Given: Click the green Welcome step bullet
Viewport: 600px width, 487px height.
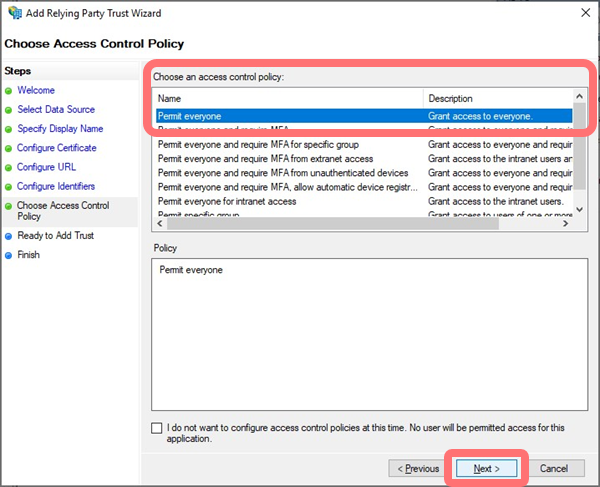Looking at the screenshot, I should pos(9,91).
